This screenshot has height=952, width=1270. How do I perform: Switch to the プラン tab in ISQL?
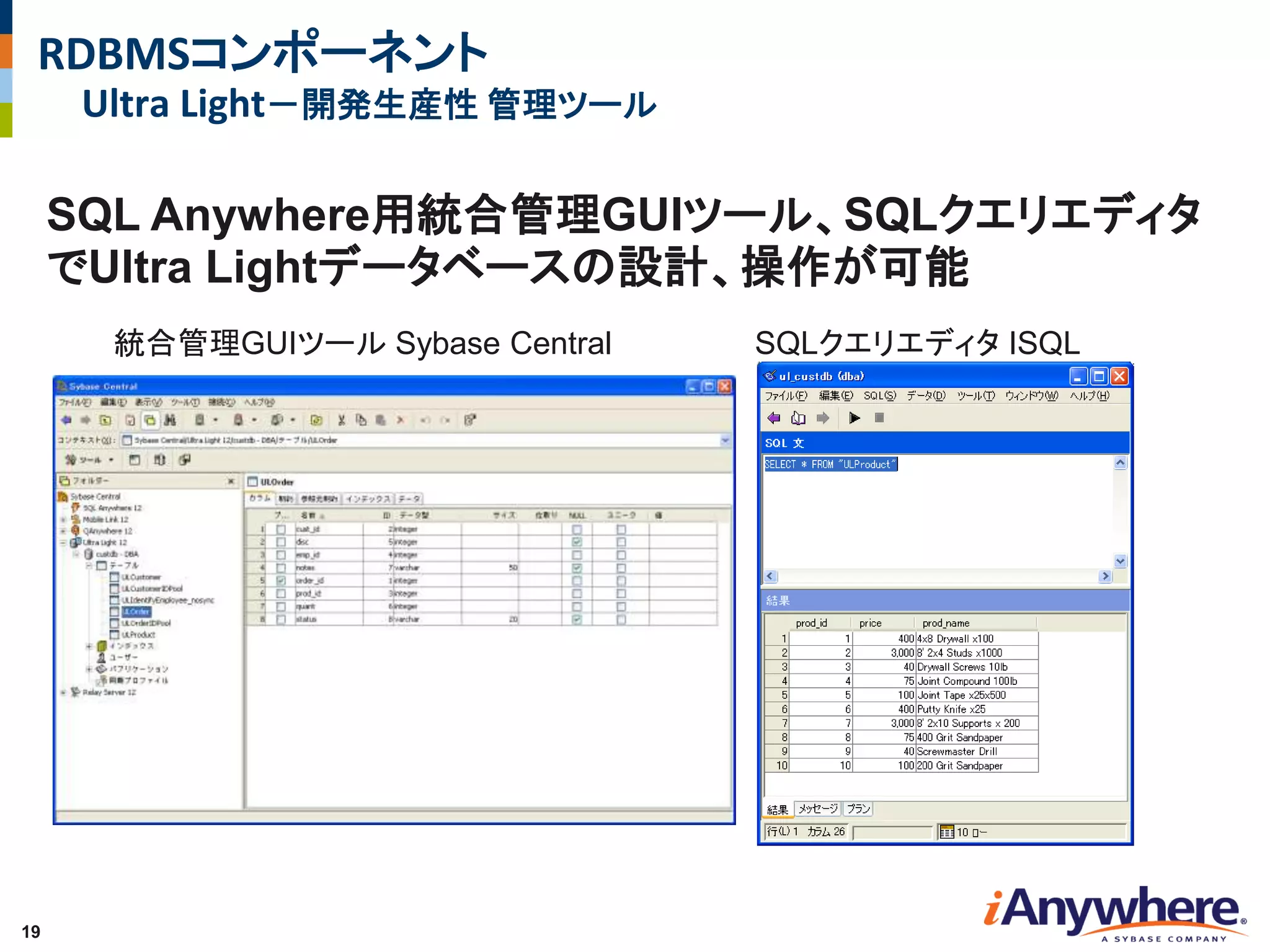(858, 809)
